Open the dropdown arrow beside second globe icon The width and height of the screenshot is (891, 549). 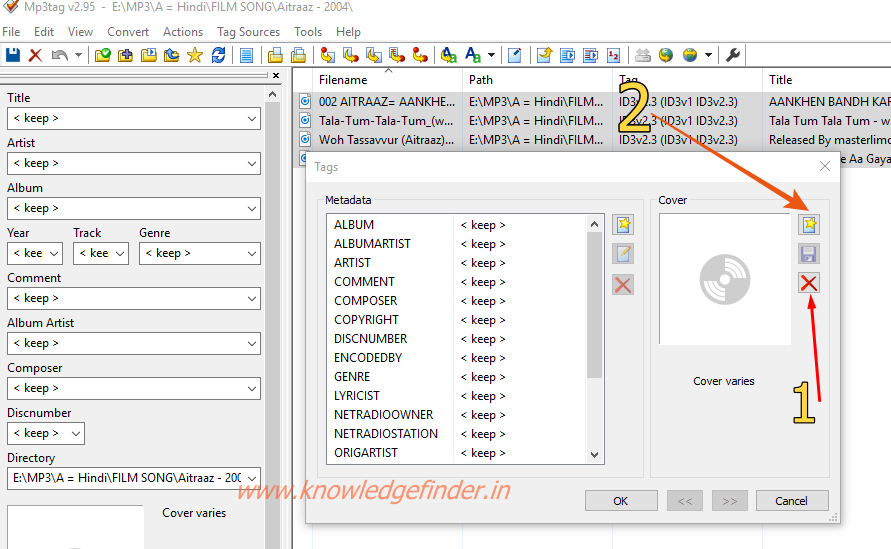click(x=708, y=55)
